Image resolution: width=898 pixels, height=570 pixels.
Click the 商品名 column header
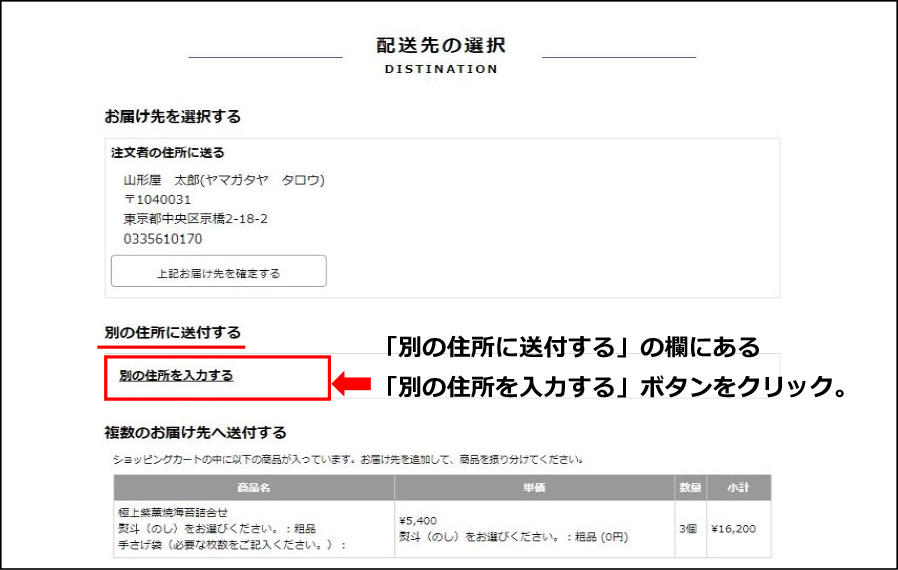(x=253, y=488)
